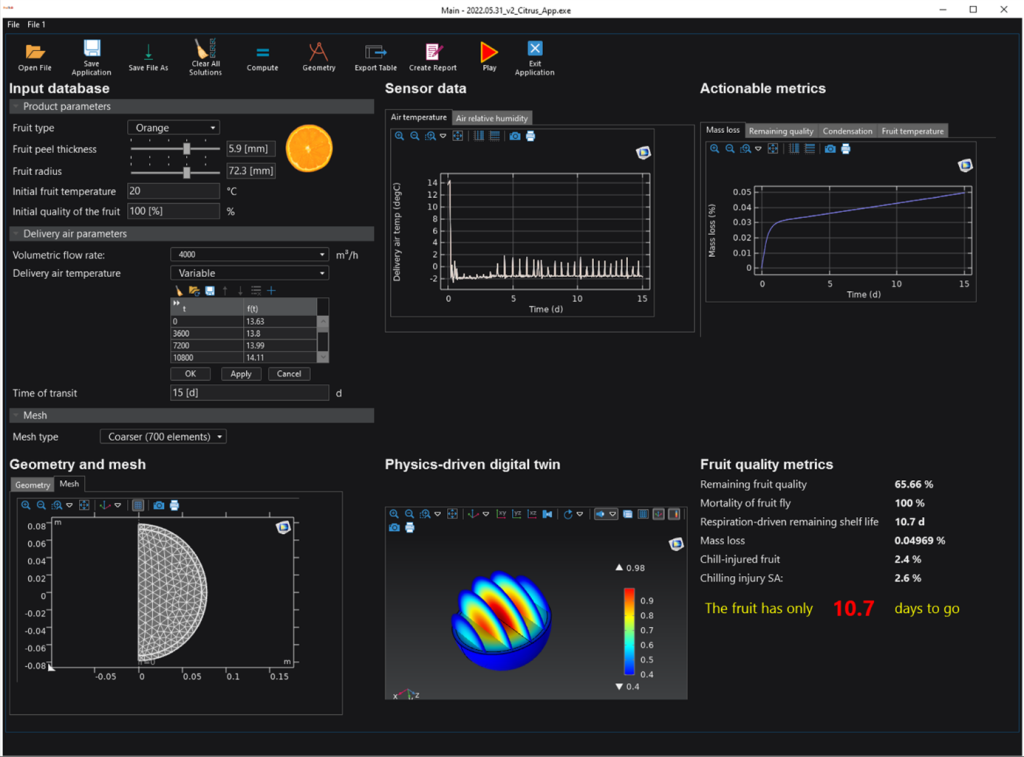Click camera snapshot icon in Mass loss plot

[830, 149]
